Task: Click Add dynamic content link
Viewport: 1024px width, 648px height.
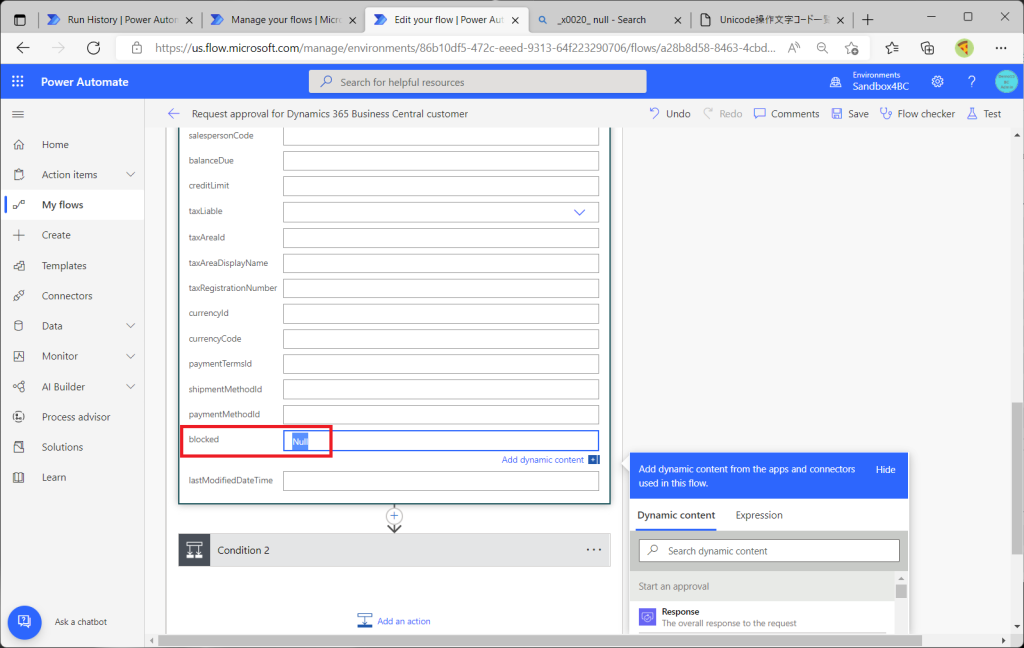Action: click(543, 460)
